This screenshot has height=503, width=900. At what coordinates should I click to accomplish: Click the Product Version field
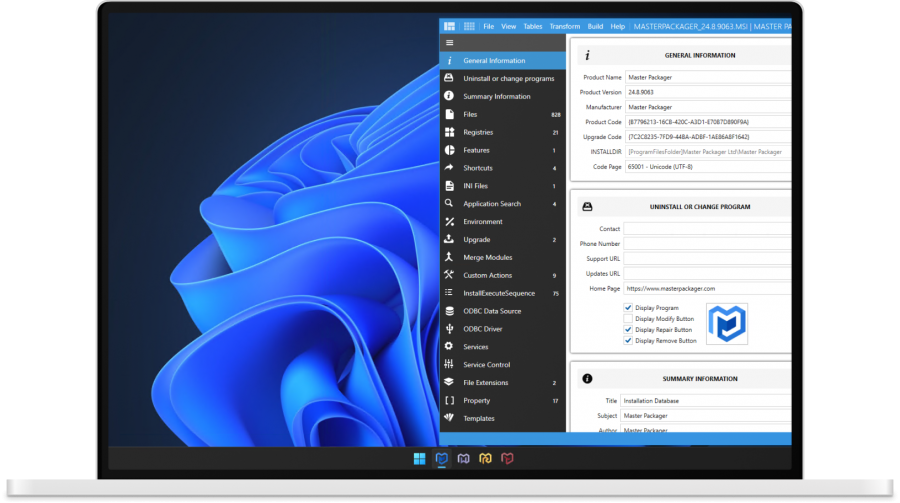pyautogui.click(x=708, y=92)
